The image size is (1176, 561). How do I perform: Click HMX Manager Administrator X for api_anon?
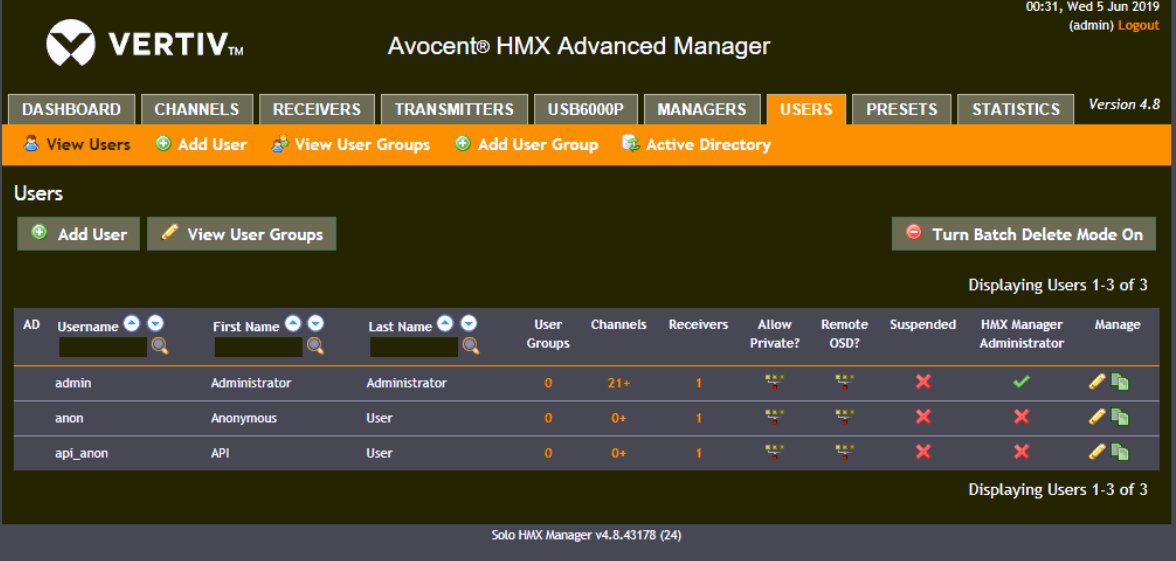[1021, 452]
